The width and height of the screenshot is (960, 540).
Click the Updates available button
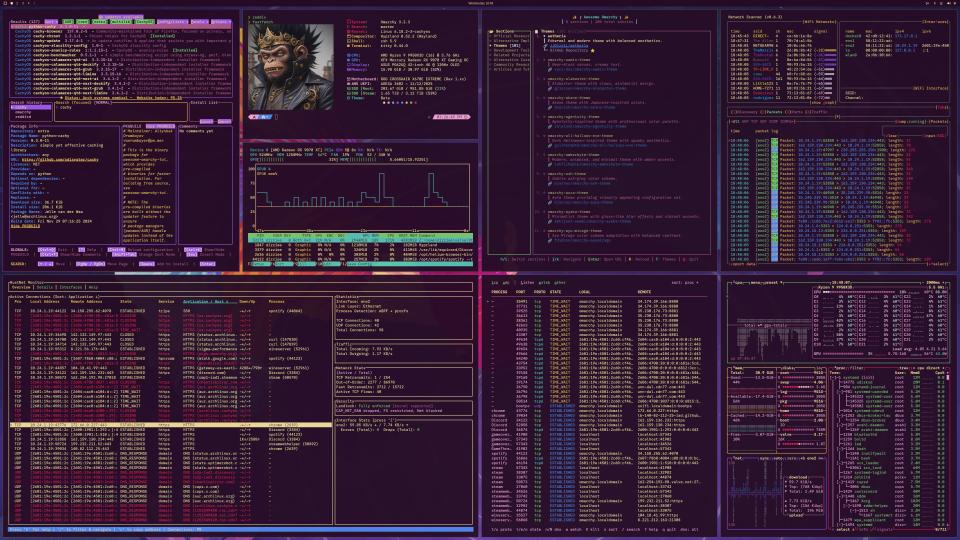121,17
